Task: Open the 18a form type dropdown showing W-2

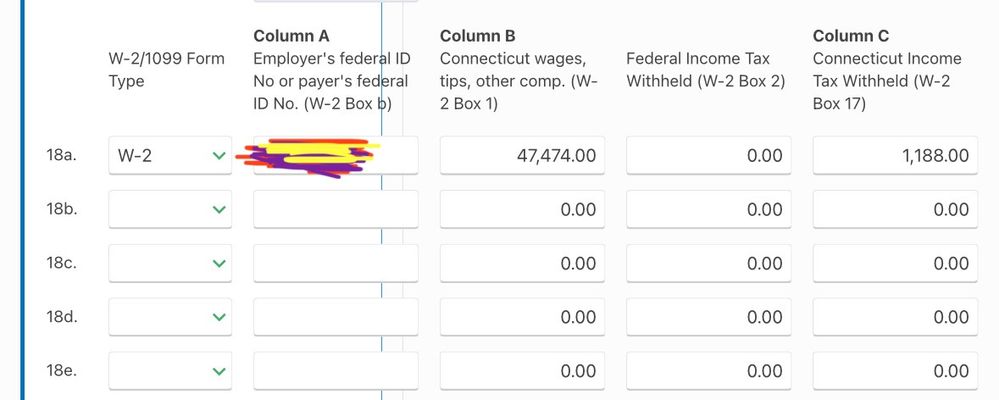Action: tap(170, 156)
